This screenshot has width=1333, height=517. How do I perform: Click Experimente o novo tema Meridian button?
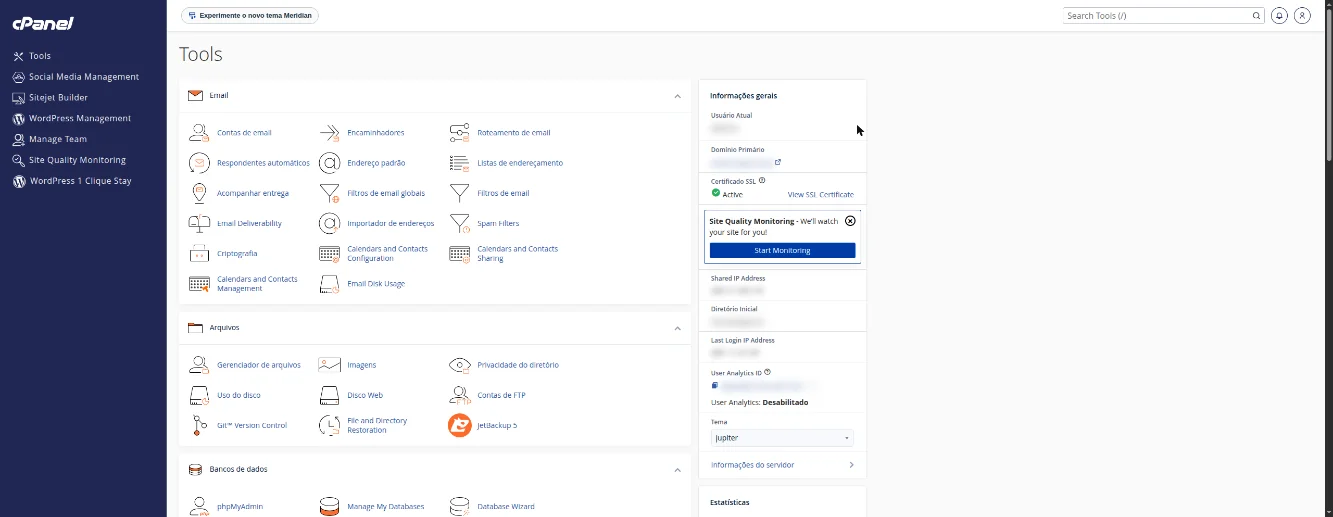point(250,16)
